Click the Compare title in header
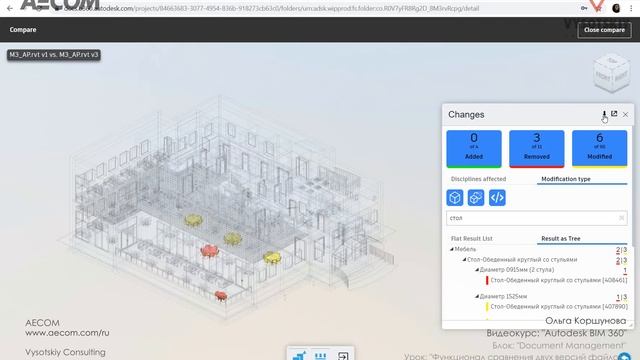This screenshot has width=640, height=360. (x=23, y=30)
